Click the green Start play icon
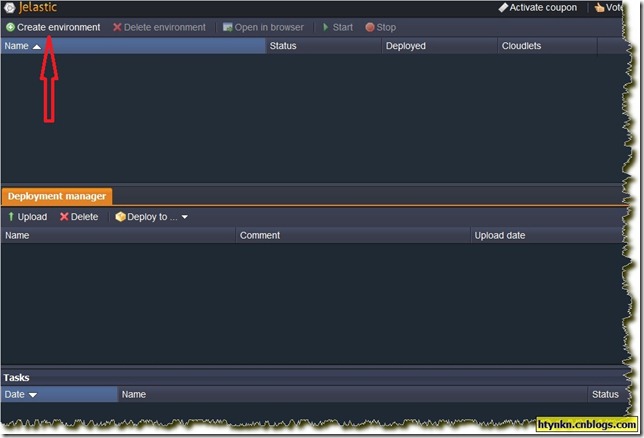Image resolution: width=644 pixels, height=438 pixels. point(326,27)
